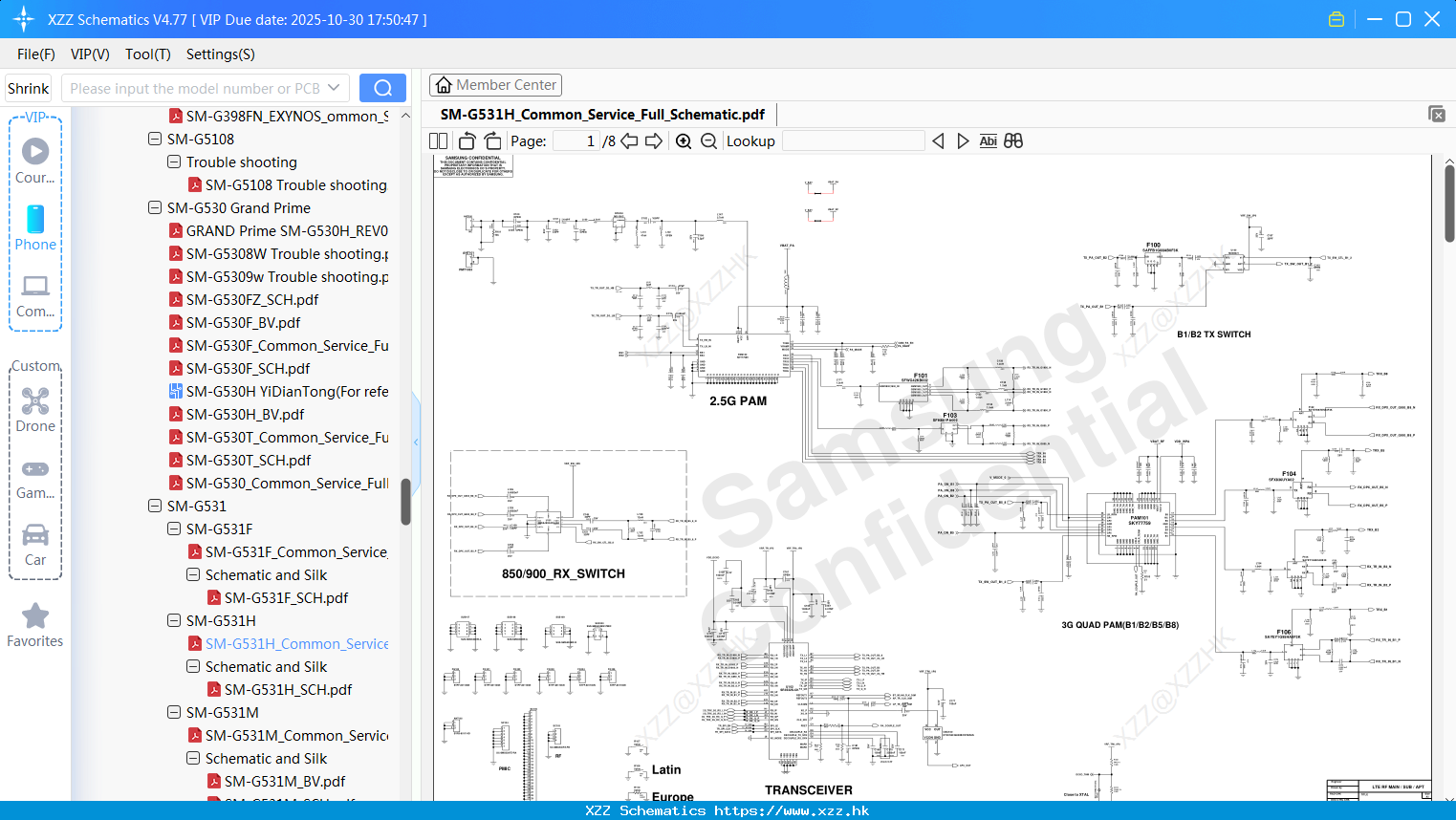Open Favorites star in sidebar
The height and width of the screenshot is (820, 1456).
(35, 625)
